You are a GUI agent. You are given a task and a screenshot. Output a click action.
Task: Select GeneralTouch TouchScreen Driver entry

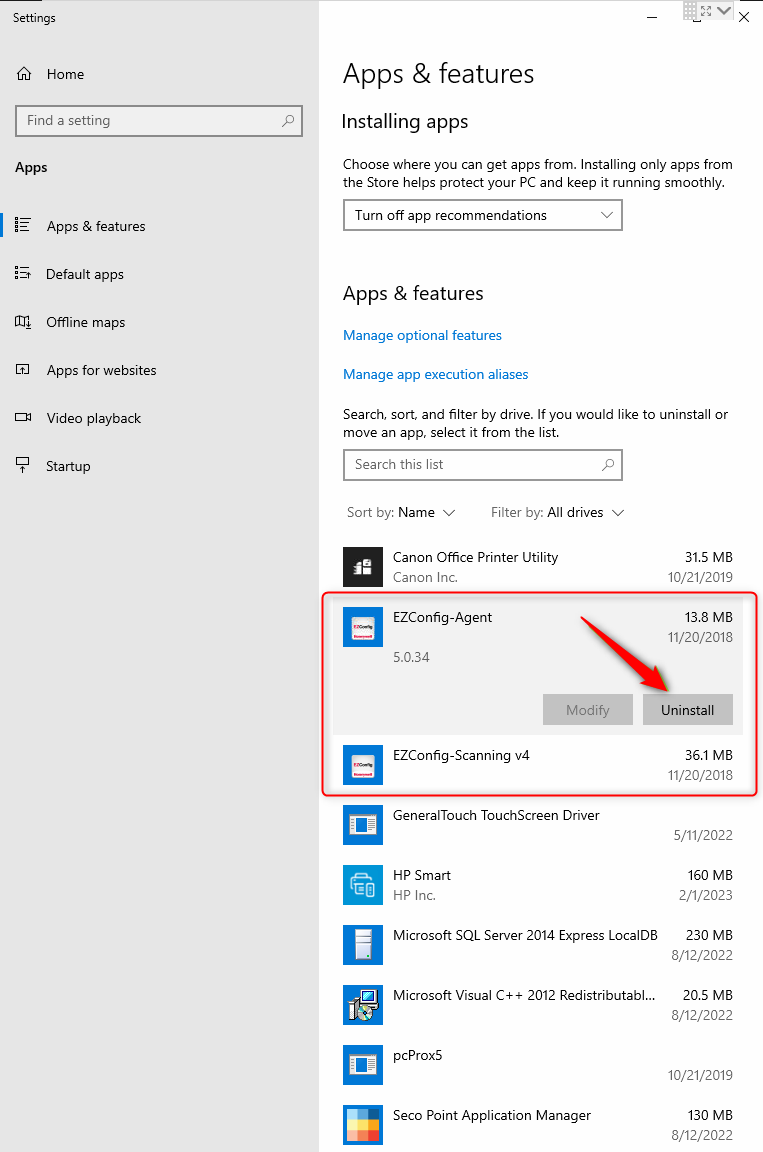click(538, 825)
